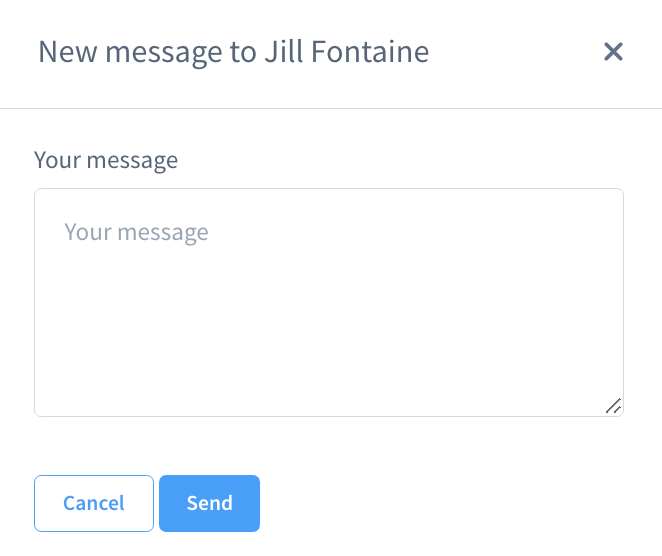662x556 pixels.
Task: Dismiss the dialog using the X
Action: (x=613, y=52)
